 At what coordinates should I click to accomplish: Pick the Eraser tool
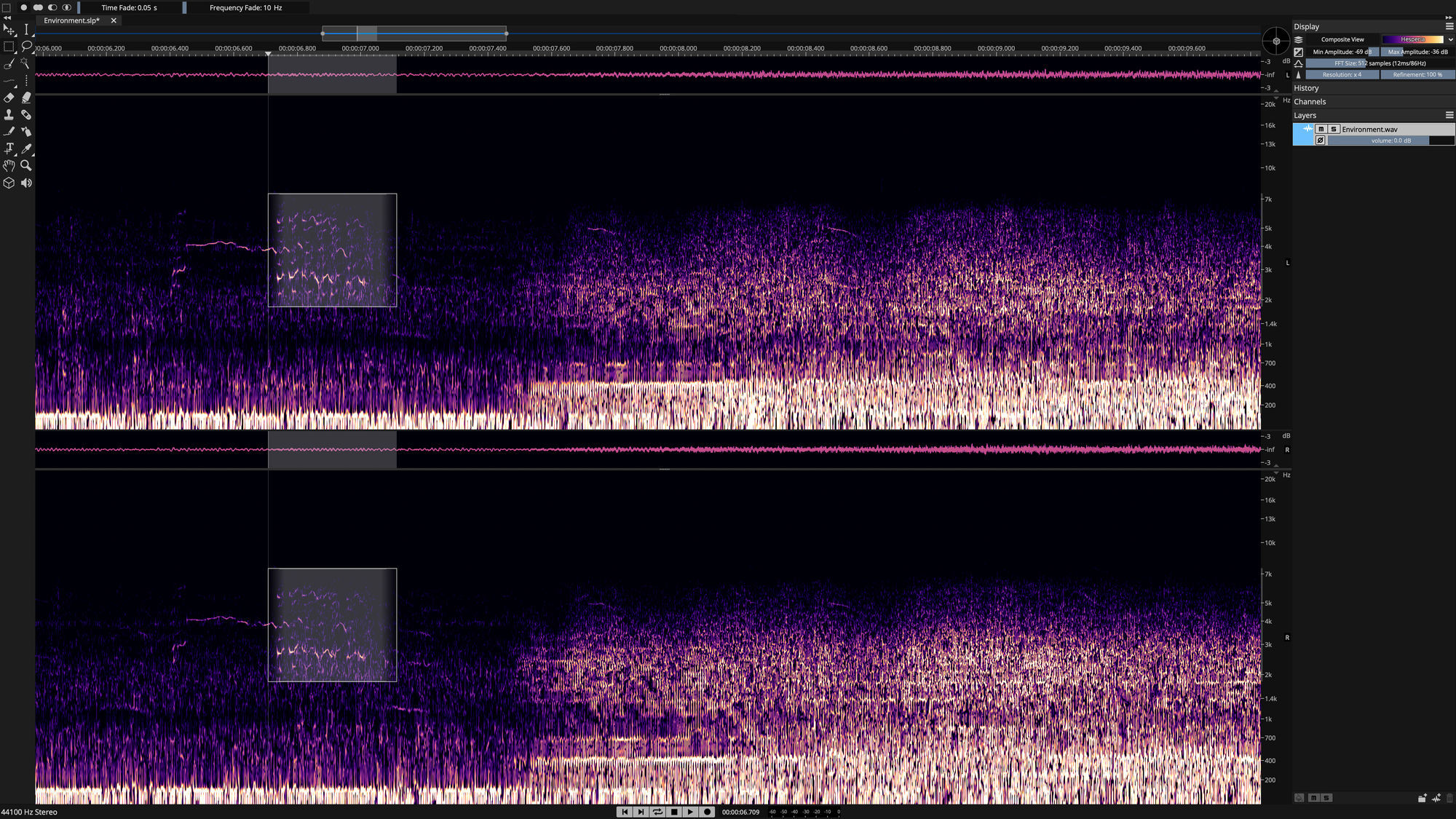(9, 97)
